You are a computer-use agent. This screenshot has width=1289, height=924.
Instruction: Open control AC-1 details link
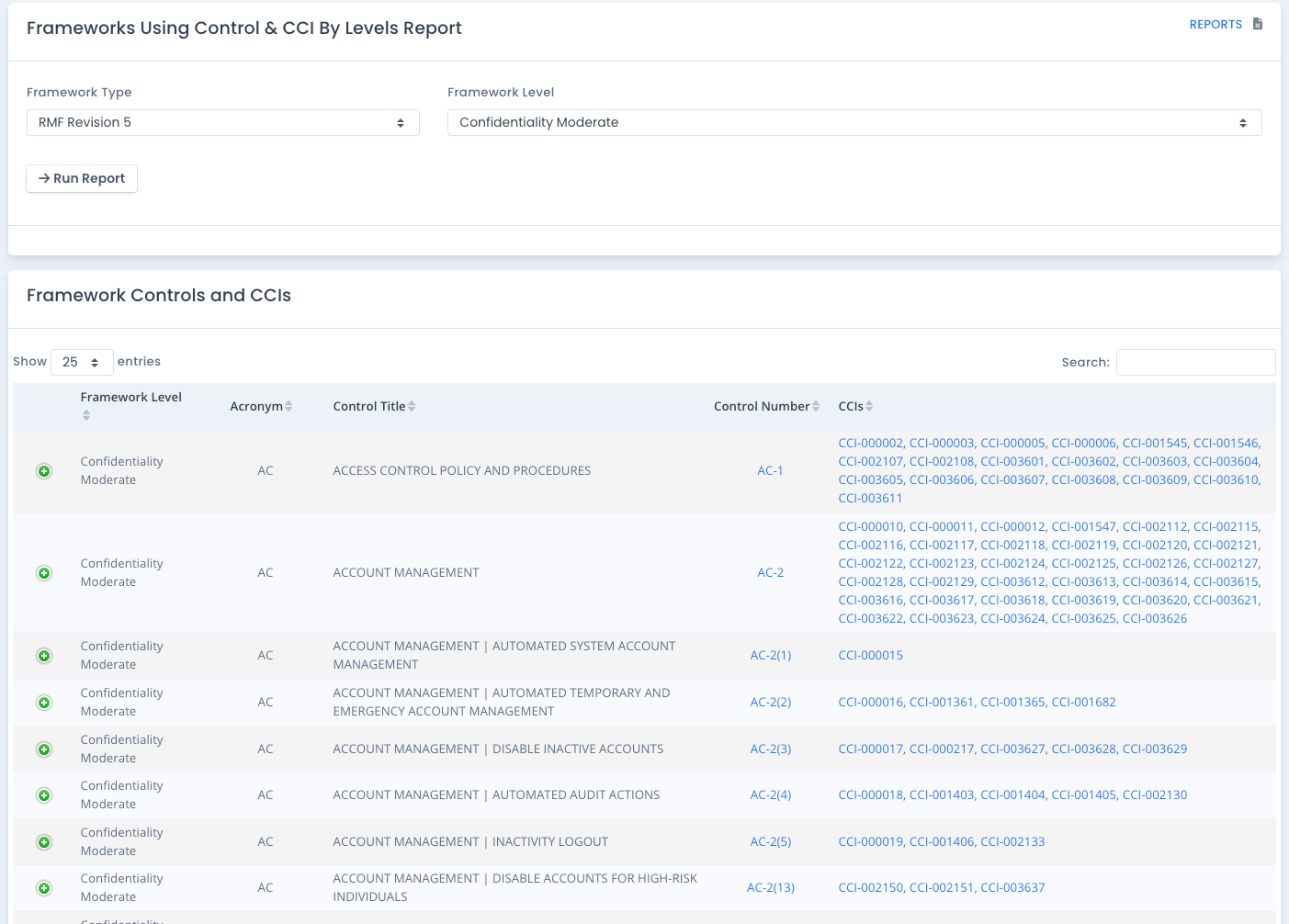[770, 470]
